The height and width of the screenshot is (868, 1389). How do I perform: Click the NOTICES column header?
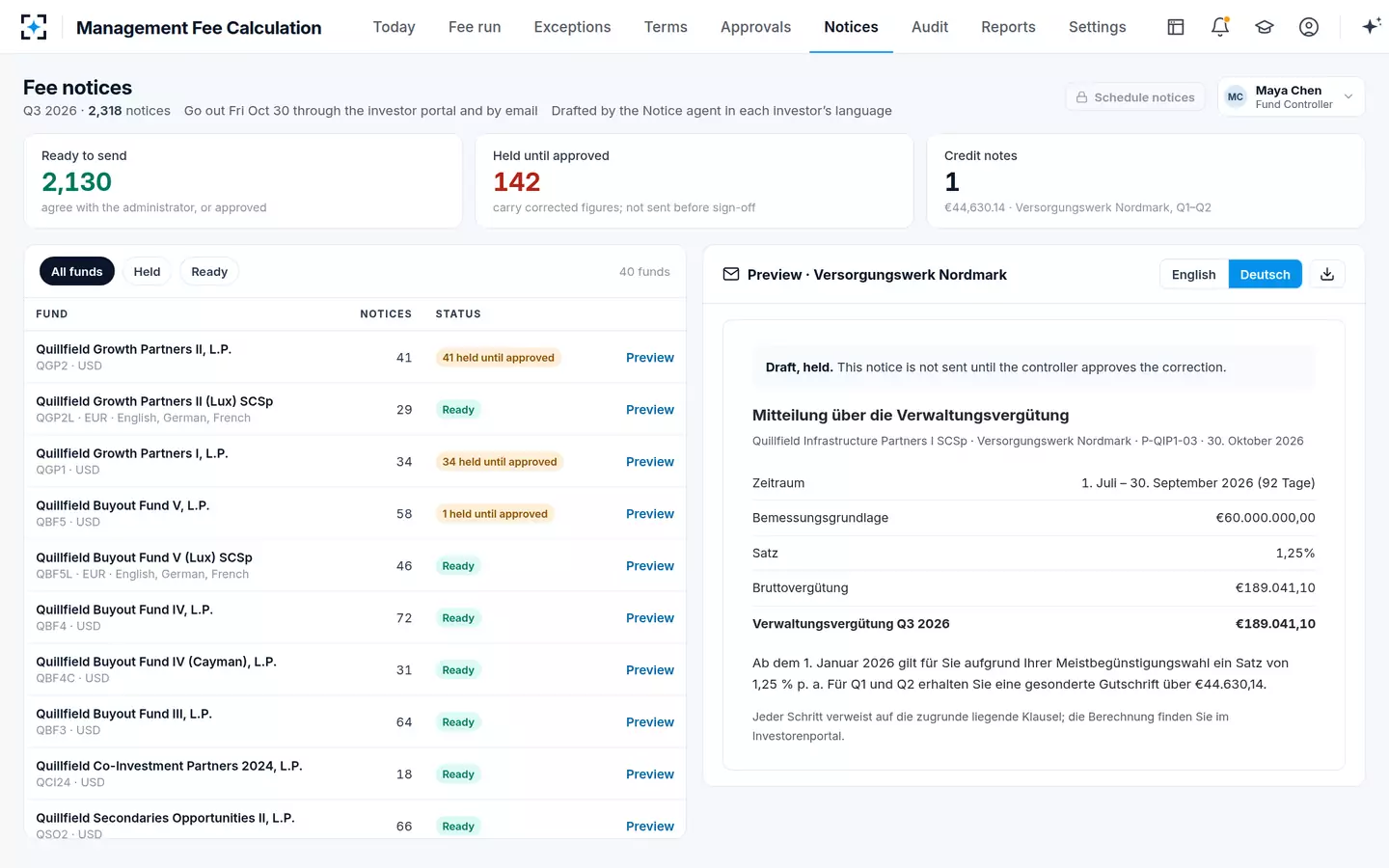pyautogui.click(x=386, y=314)
